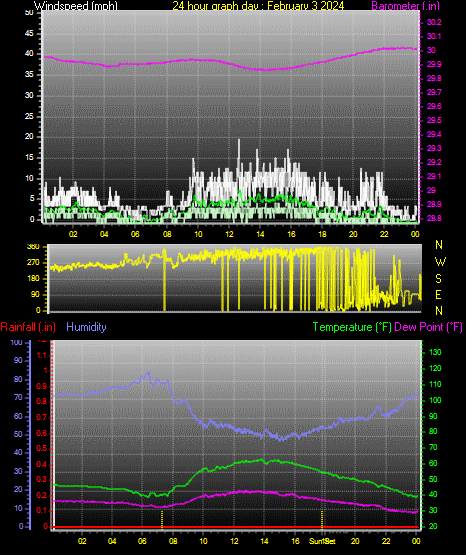Click the W compass label beside direction chart
This screenshot has height=555, width=466.
[x=440, y=262]
